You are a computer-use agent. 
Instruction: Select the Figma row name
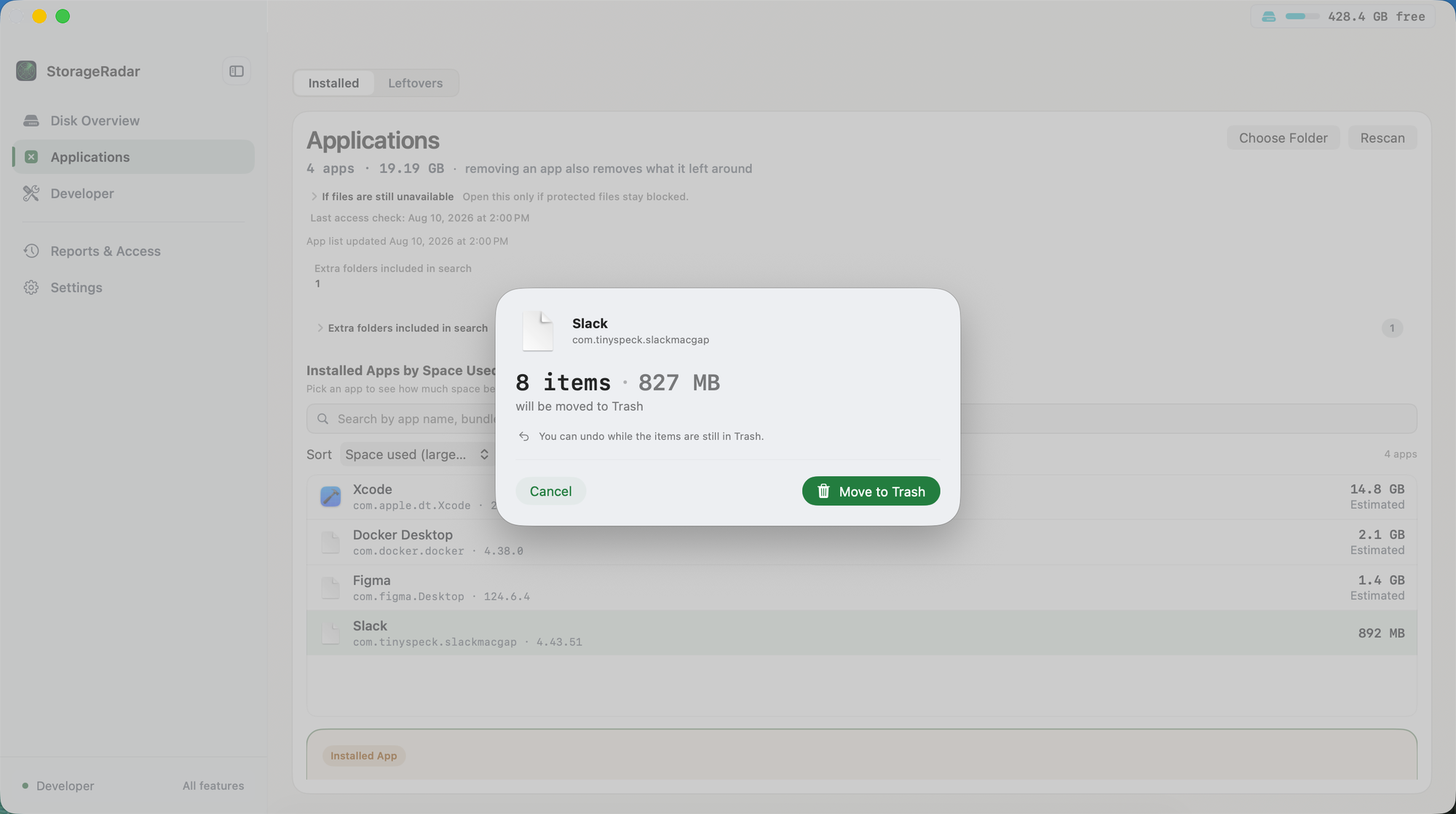click(371, 581)
